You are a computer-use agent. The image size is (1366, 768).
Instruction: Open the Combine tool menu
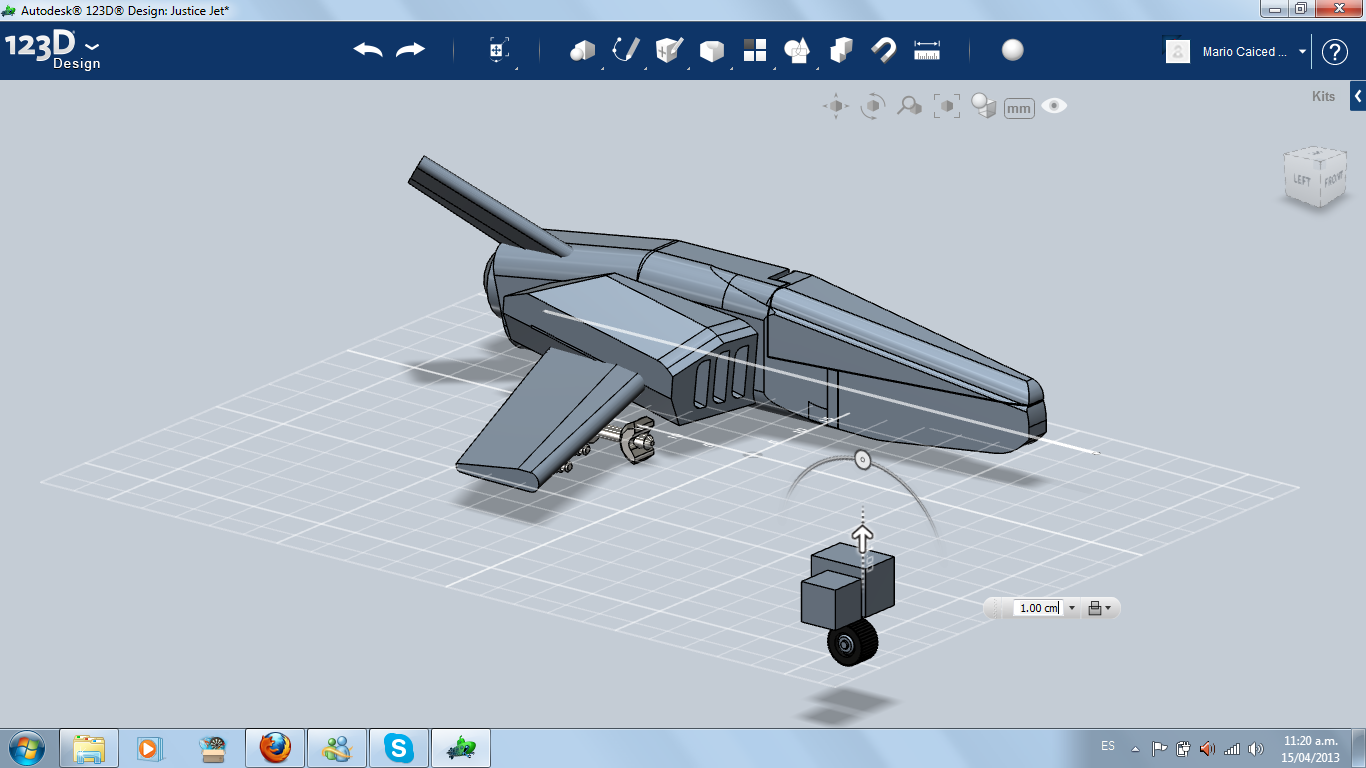click(x=841, y=50)
